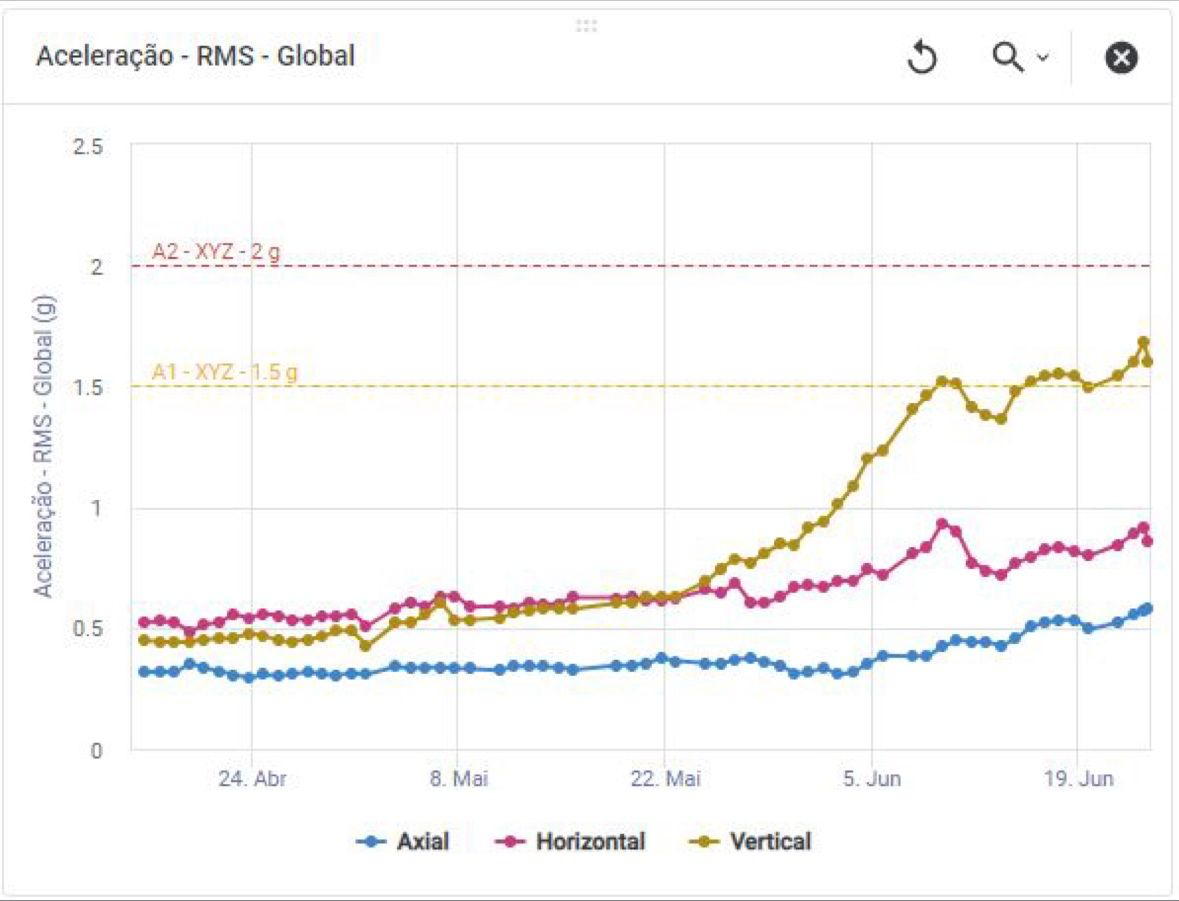Click the 'Aceleração - RMS - Global' title
Image resolution: width=1179 pixels, height=901 pixels.
click(195, 56)
